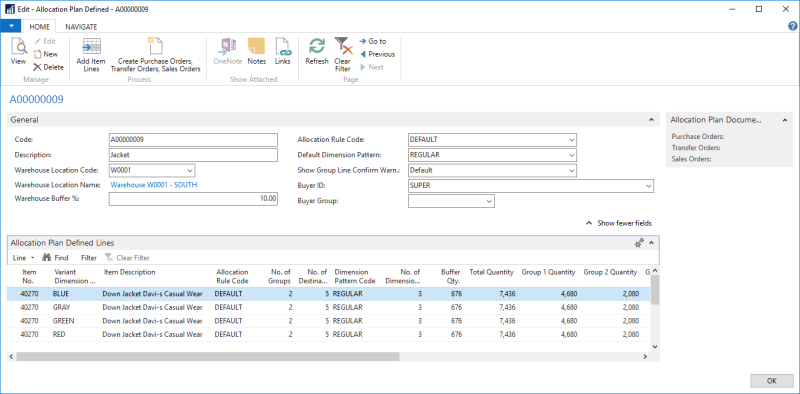Click the vertical scrollbar thumb of lines grid
Viewport: 800px width, 394px height.
click(x=655, y=289)
